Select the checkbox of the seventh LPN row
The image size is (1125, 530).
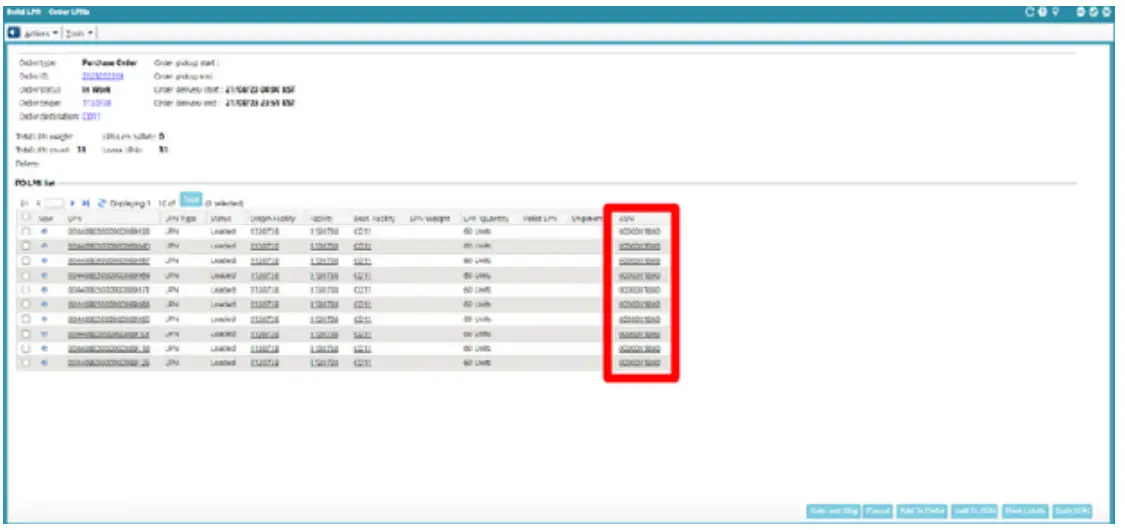26,319
